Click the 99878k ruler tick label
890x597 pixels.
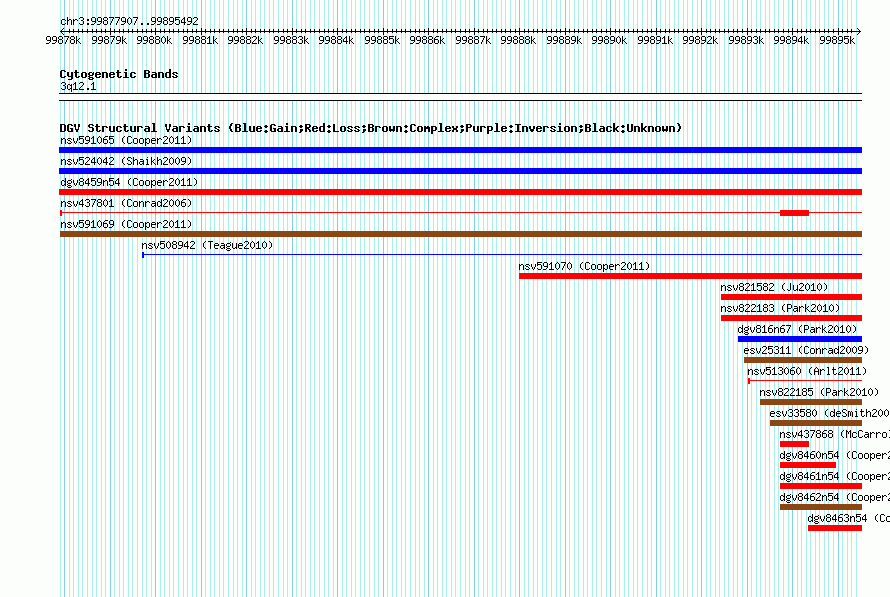[63, 40]
